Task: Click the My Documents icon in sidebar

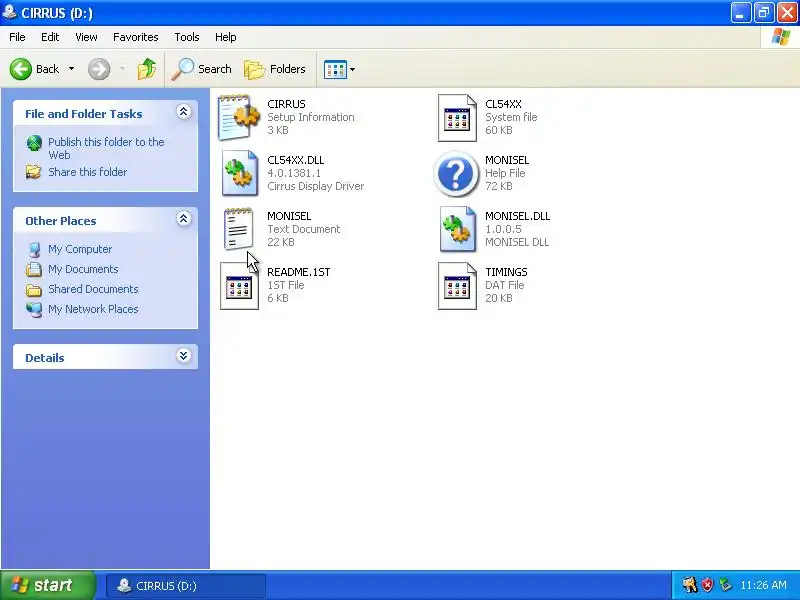Action: (x=34, y=269)
